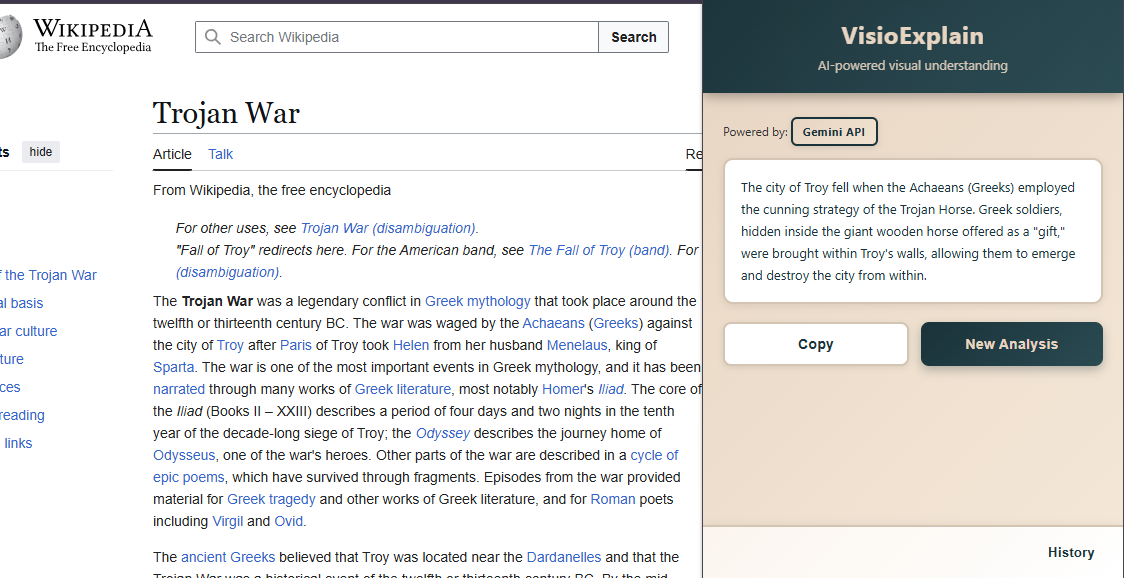This screenshot has height=578, width=1124.
Task: Hide the contents sidebar
Action: (x=41, y=152)
